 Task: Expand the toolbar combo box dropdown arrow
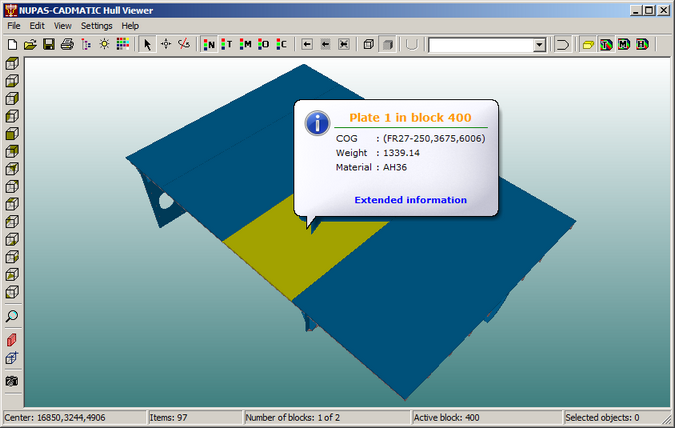tap(539, 45)
